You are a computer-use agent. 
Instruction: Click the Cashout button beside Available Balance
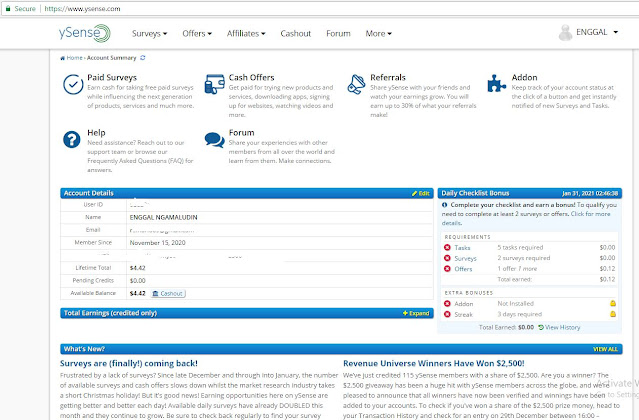point(168,293)
